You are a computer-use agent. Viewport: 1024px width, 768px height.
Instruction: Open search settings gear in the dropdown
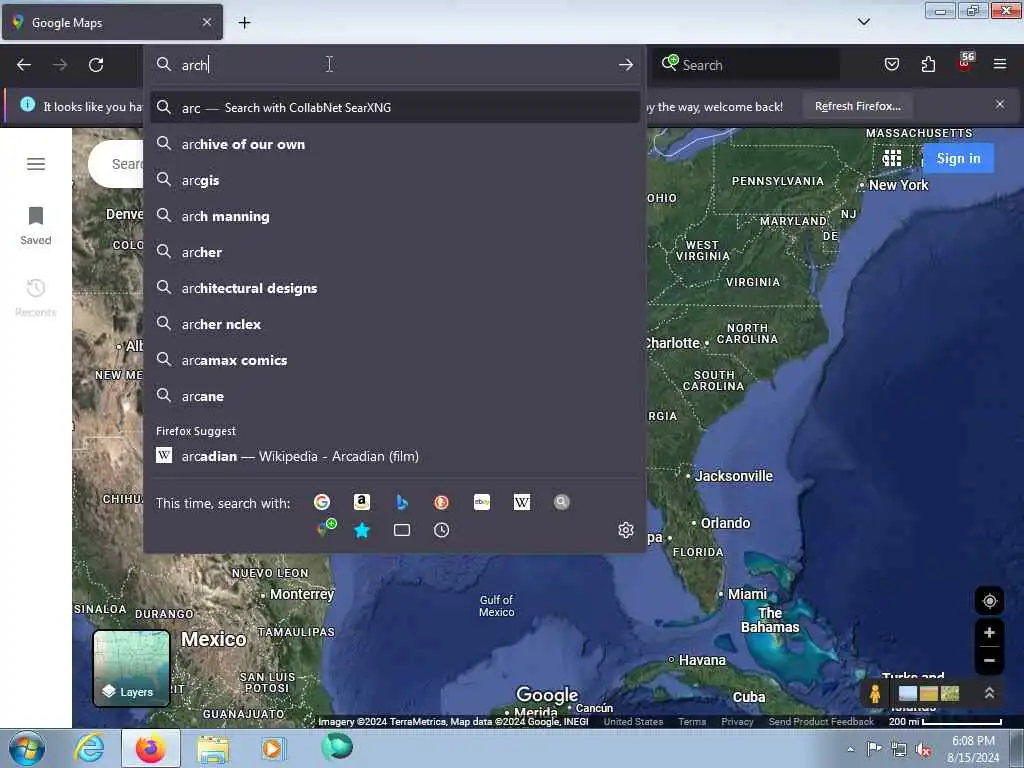[x=626, y=530]
